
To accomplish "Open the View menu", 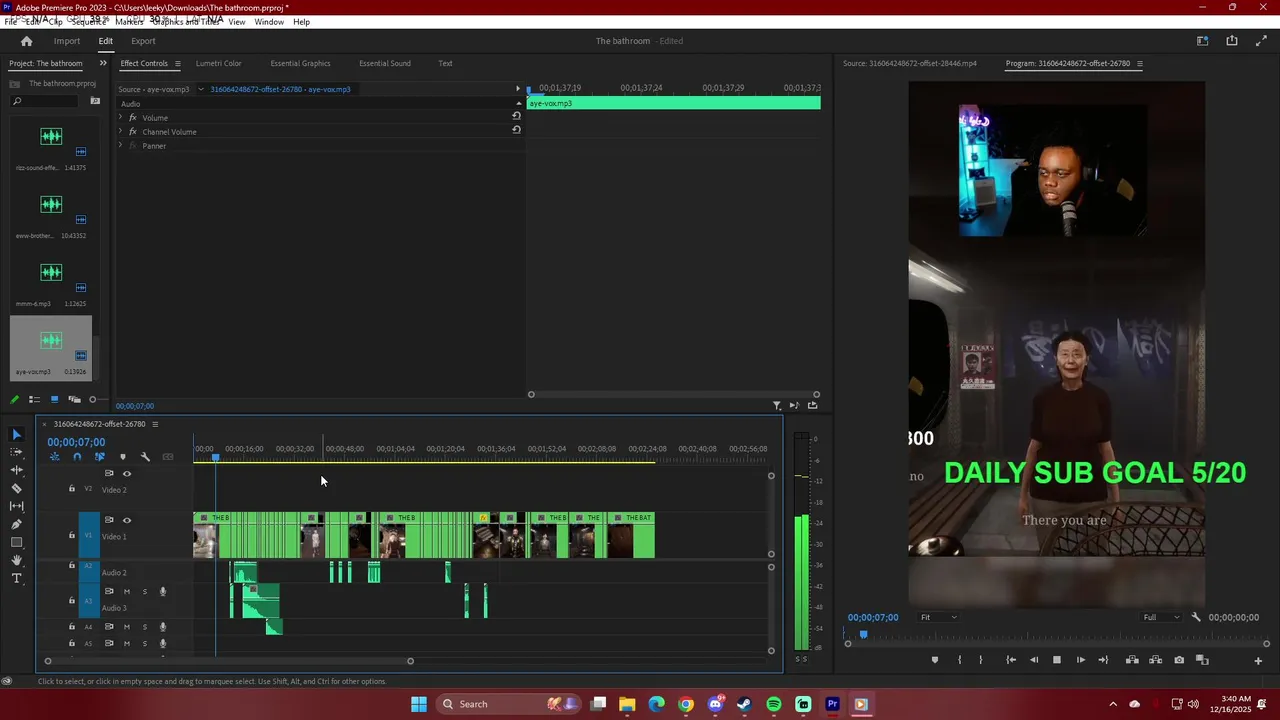I will tap(237, 22).
